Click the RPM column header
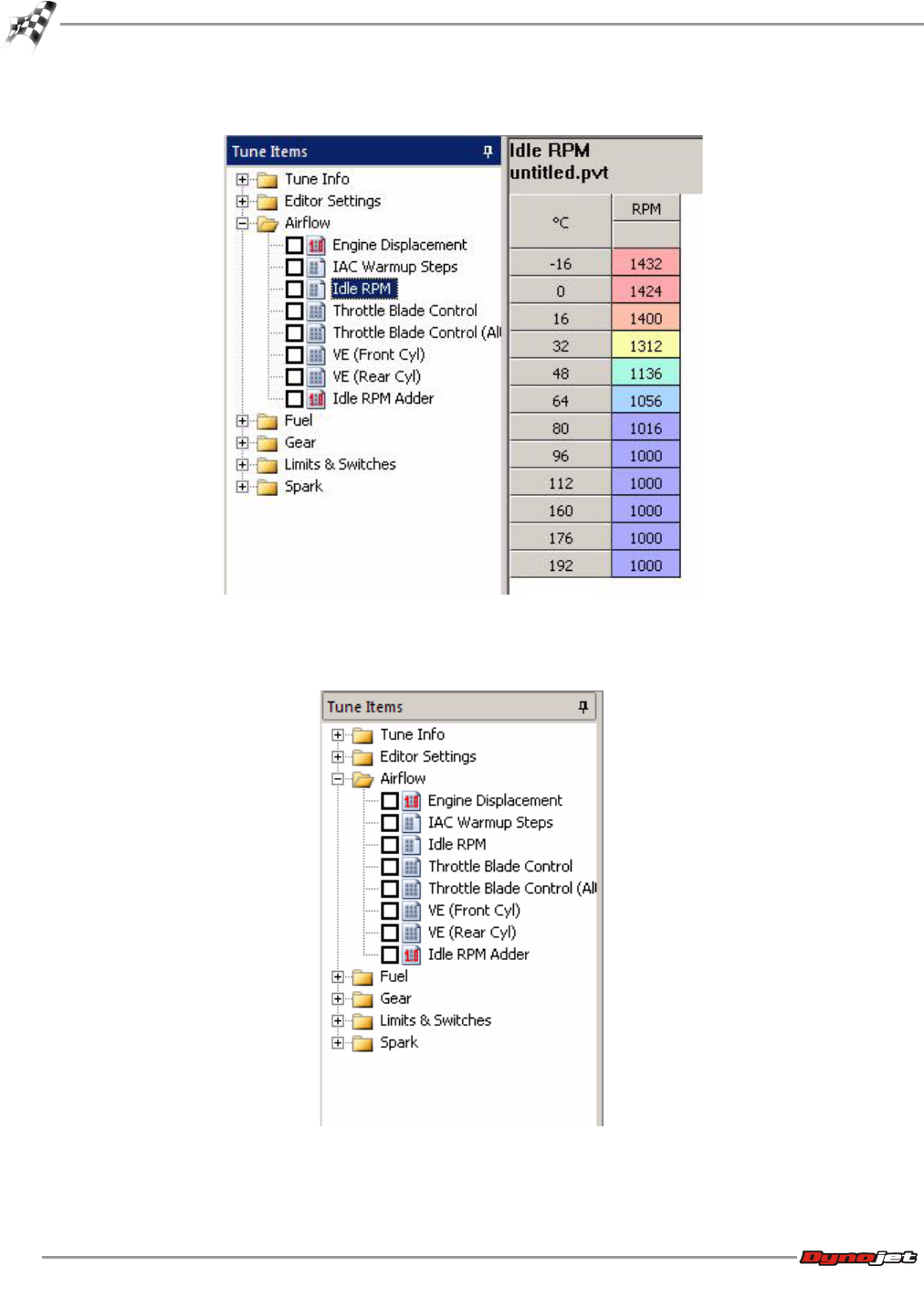This screenshot has height=1308, width=924. point(646,209)
